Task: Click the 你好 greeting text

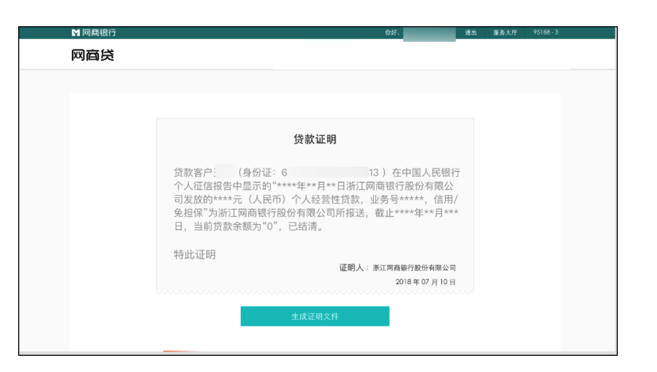Action: pyautogui.click(x=392, y=33)
